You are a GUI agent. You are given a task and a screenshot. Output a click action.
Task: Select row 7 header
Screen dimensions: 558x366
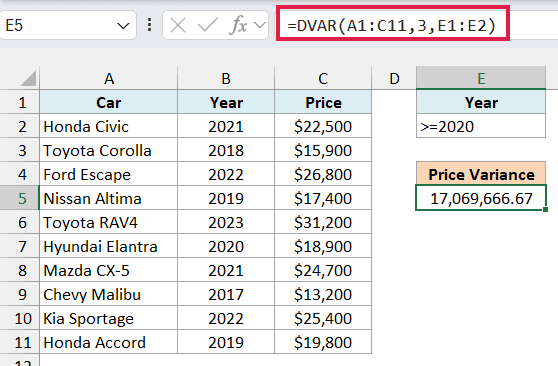(20, 246)
